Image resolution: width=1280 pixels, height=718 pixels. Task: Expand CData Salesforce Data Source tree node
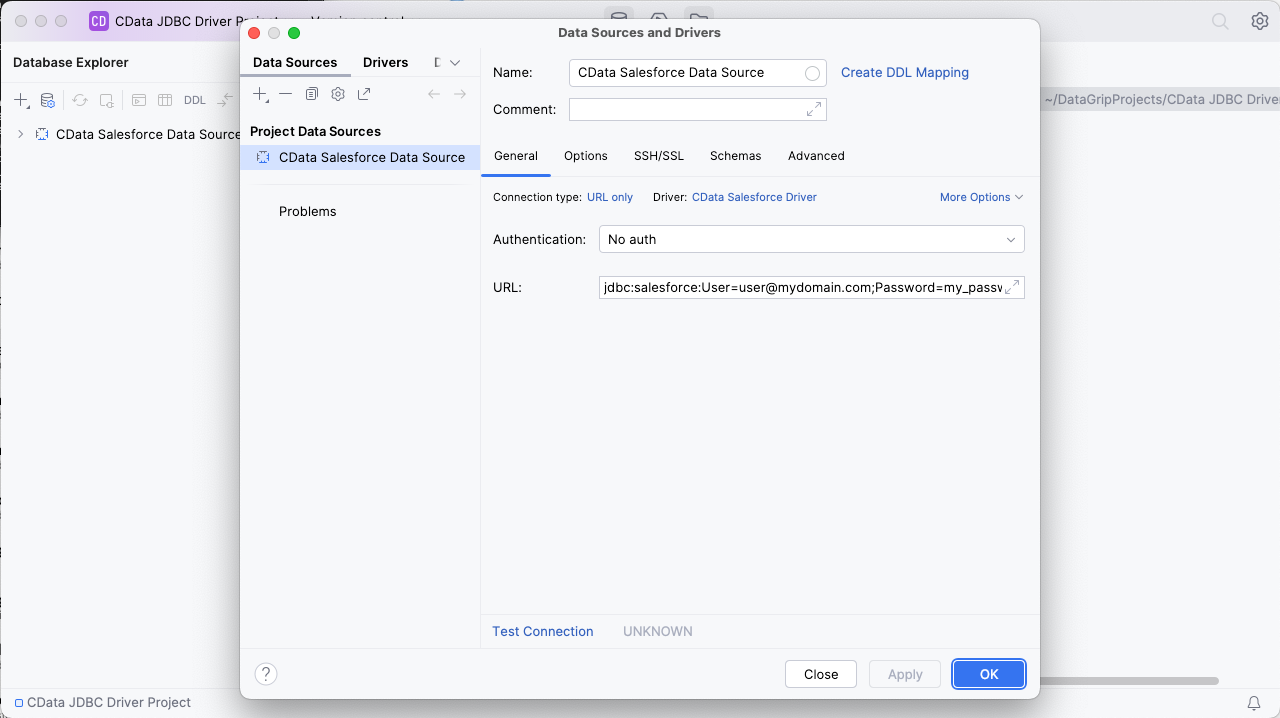pyautogui.click(x=20, y=134)
